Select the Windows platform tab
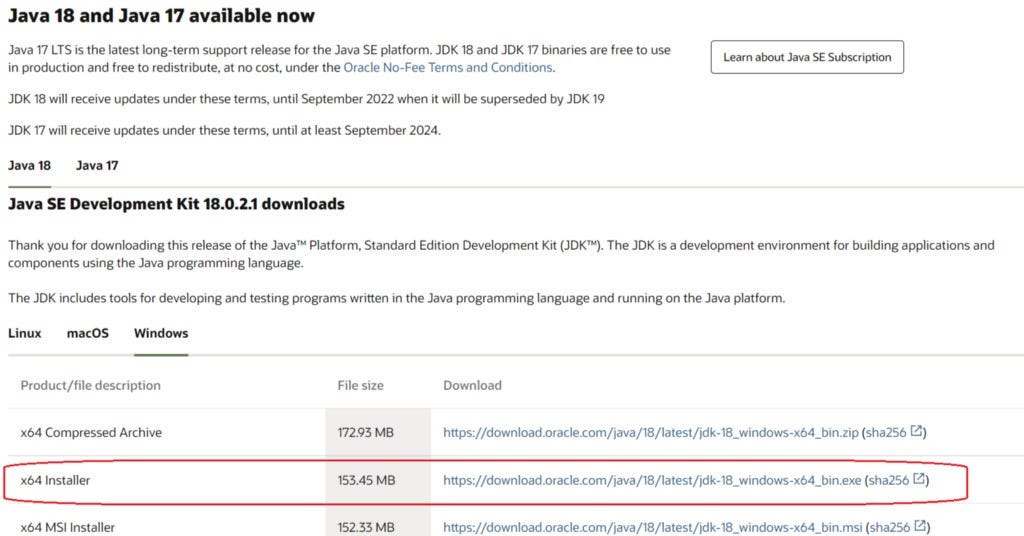Screen dimensions: 1024x536 tap(161, 333)
